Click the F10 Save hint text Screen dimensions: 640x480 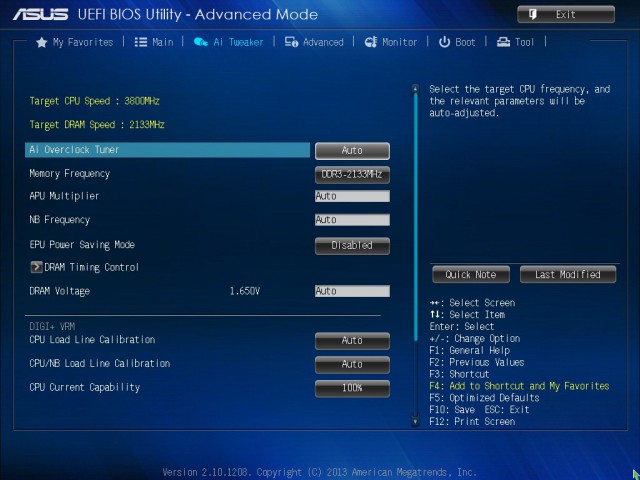452,410
